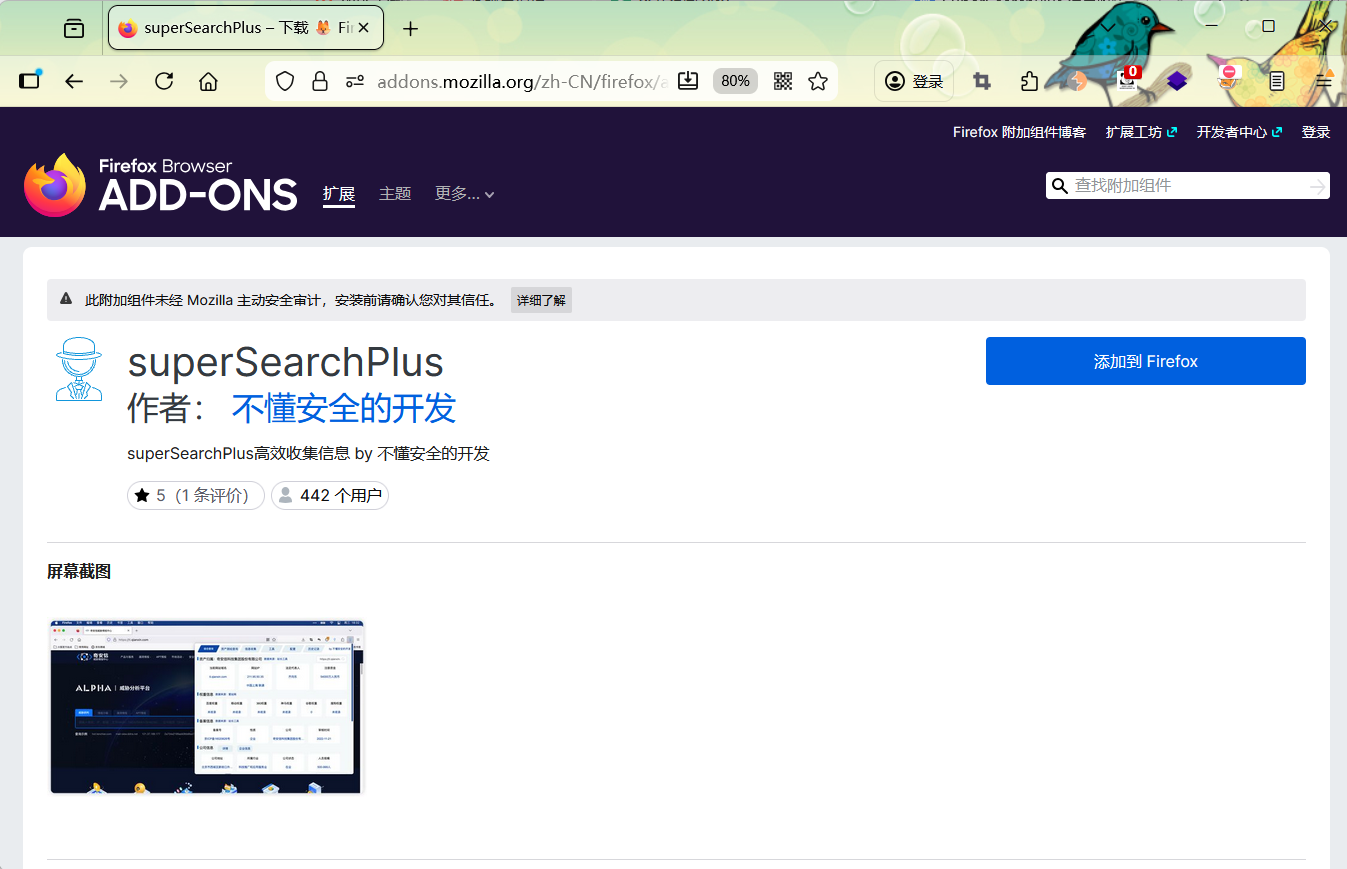Open 开发者中心 external link
Image resolution: width=1347 pixels, height=869 pixels.
[1239, 132]
